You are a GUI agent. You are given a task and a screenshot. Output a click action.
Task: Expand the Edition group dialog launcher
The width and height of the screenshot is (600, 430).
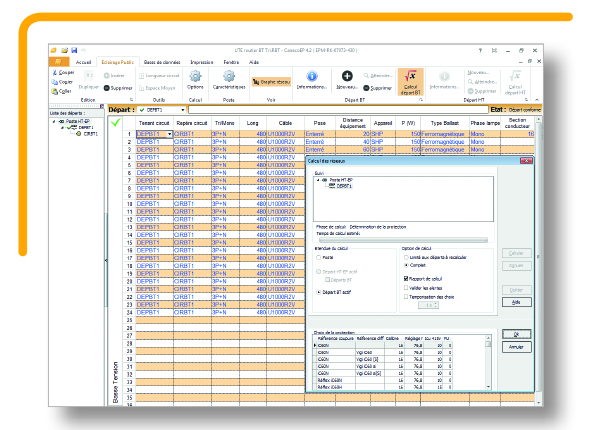click(132, 100)
